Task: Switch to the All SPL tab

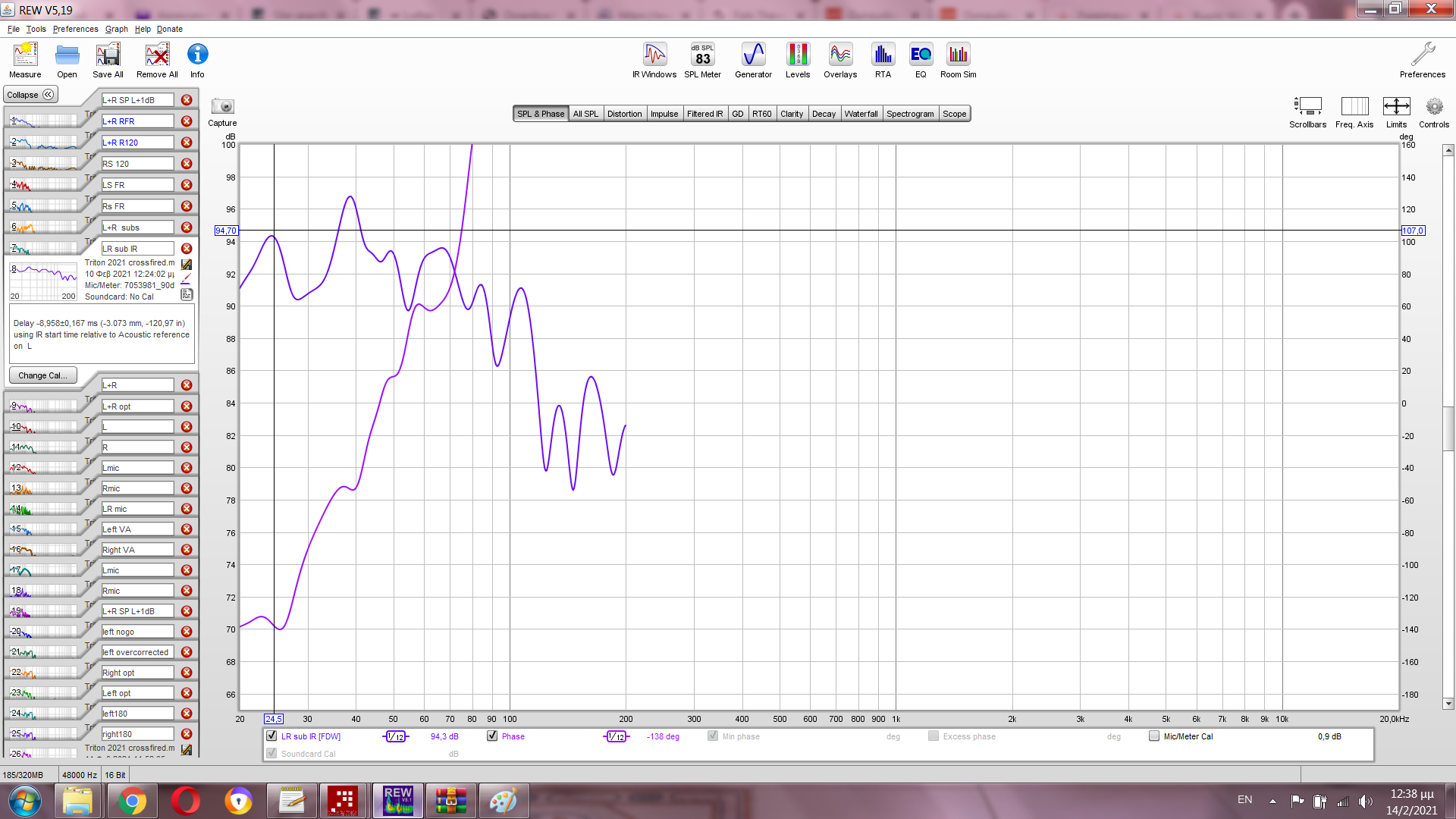Action: point(585,114)
